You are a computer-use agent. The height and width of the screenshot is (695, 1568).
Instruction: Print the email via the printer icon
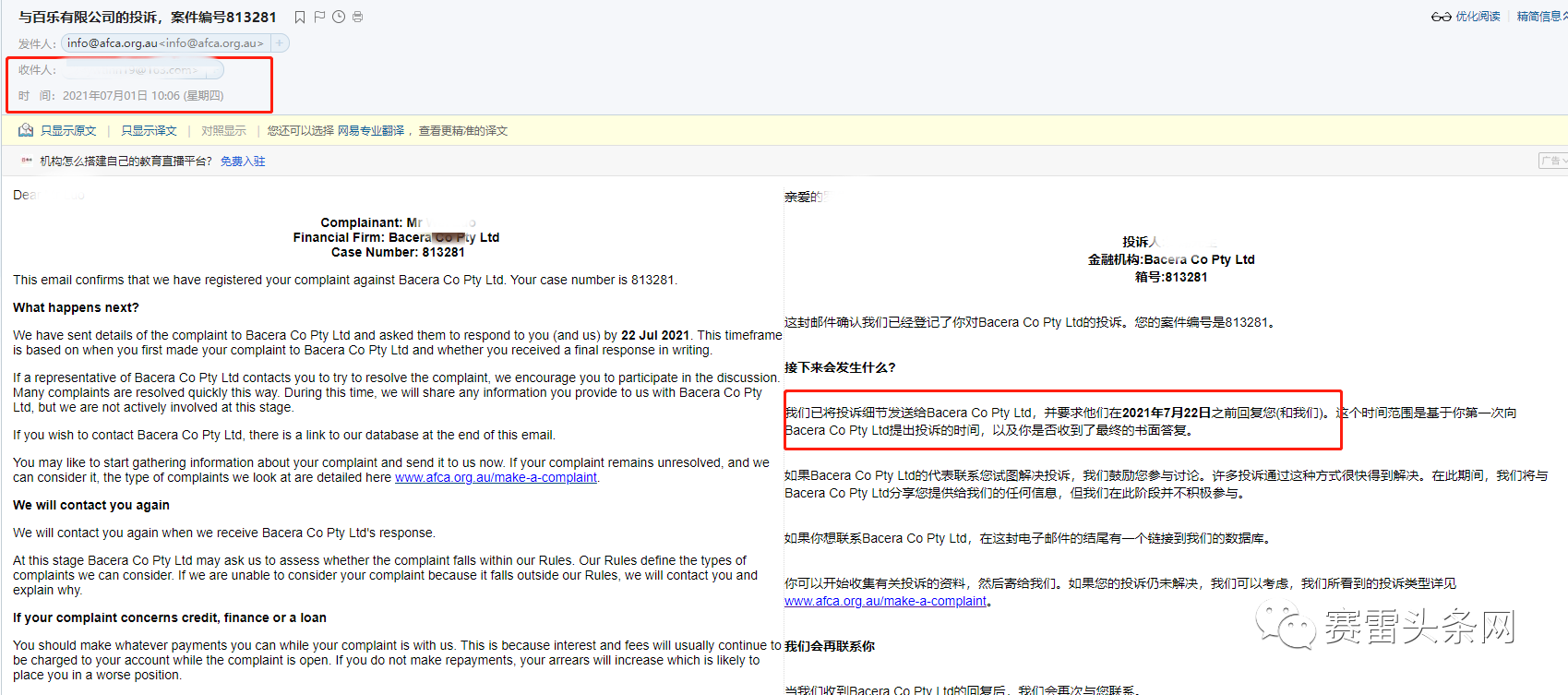click(x=358, y=17)
